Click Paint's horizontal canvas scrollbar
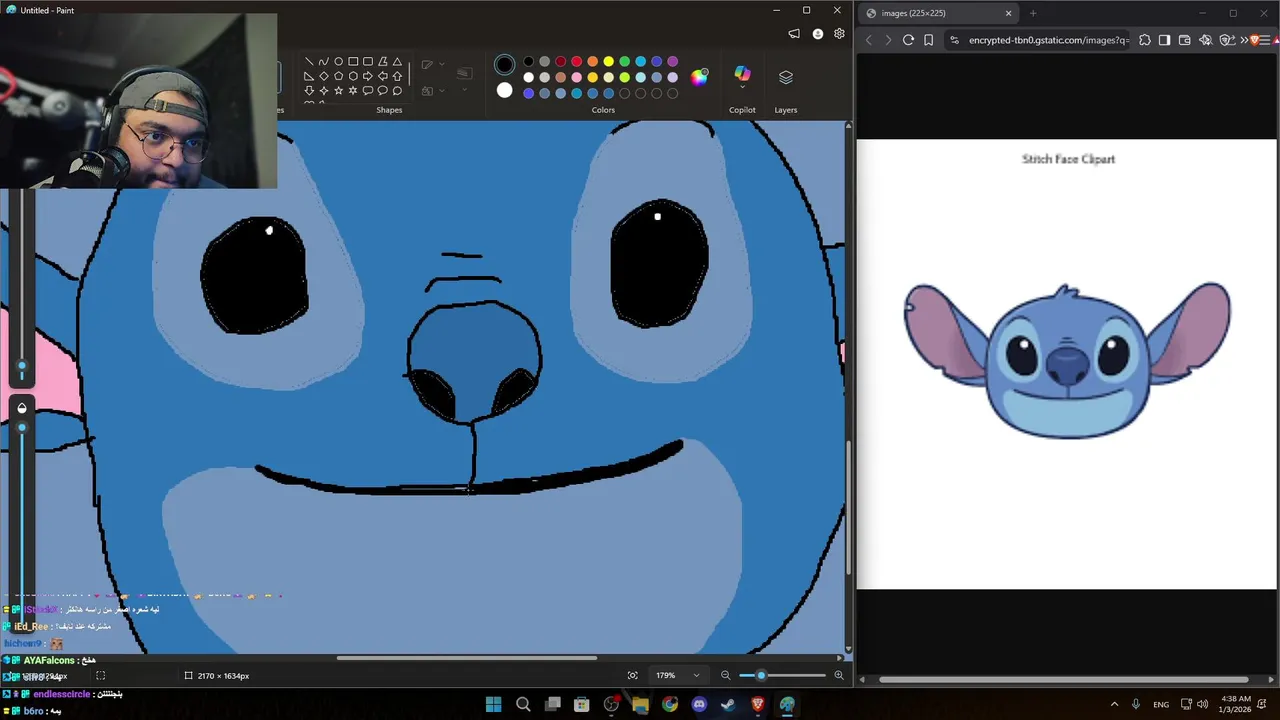 (467, 658)
